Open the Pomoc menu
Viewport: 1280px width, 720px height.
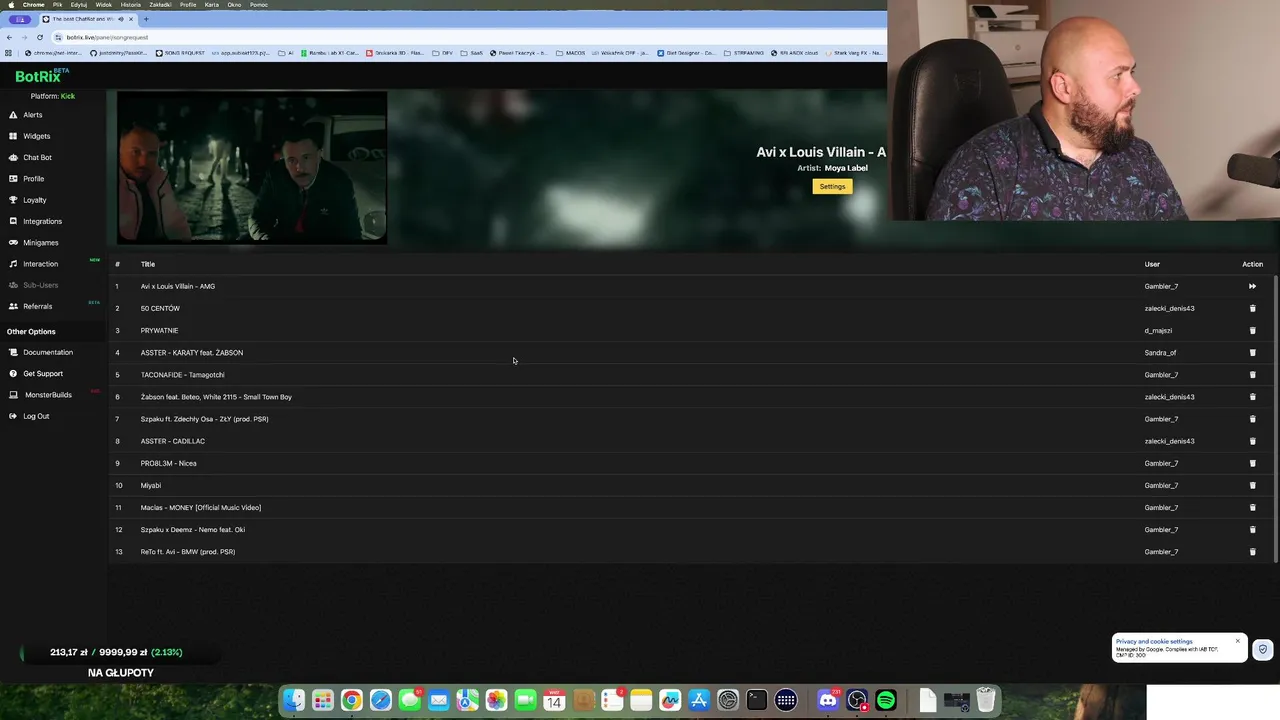[x=259, y=5]
